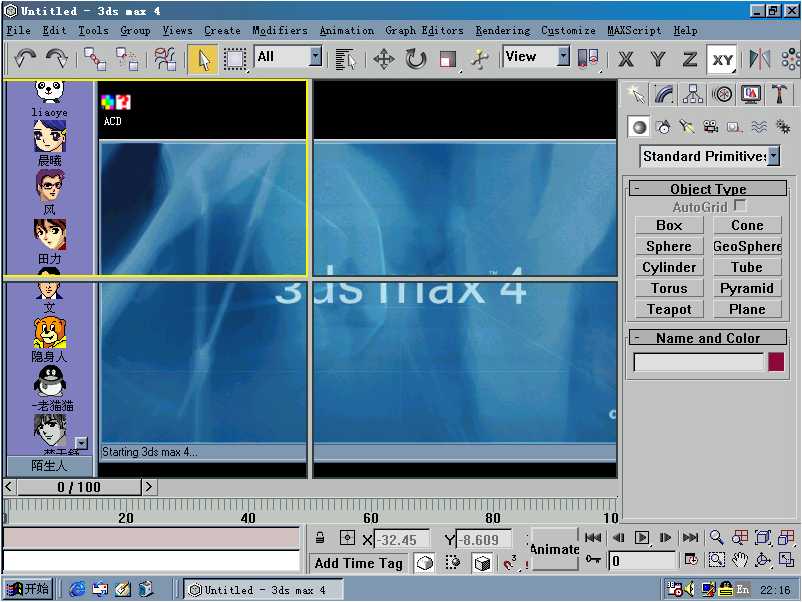Click the Zoom magnifier viewport control

tap(716, 538)
